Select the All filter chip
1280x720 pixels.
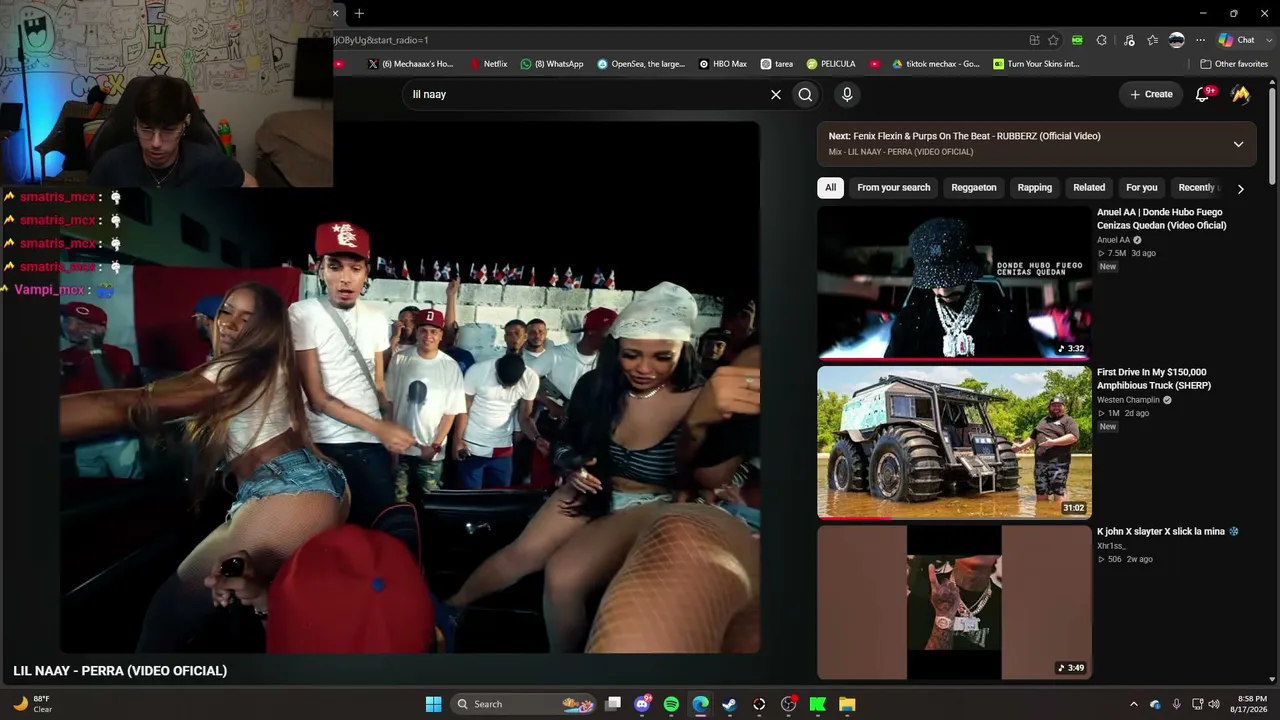point(830,188)
